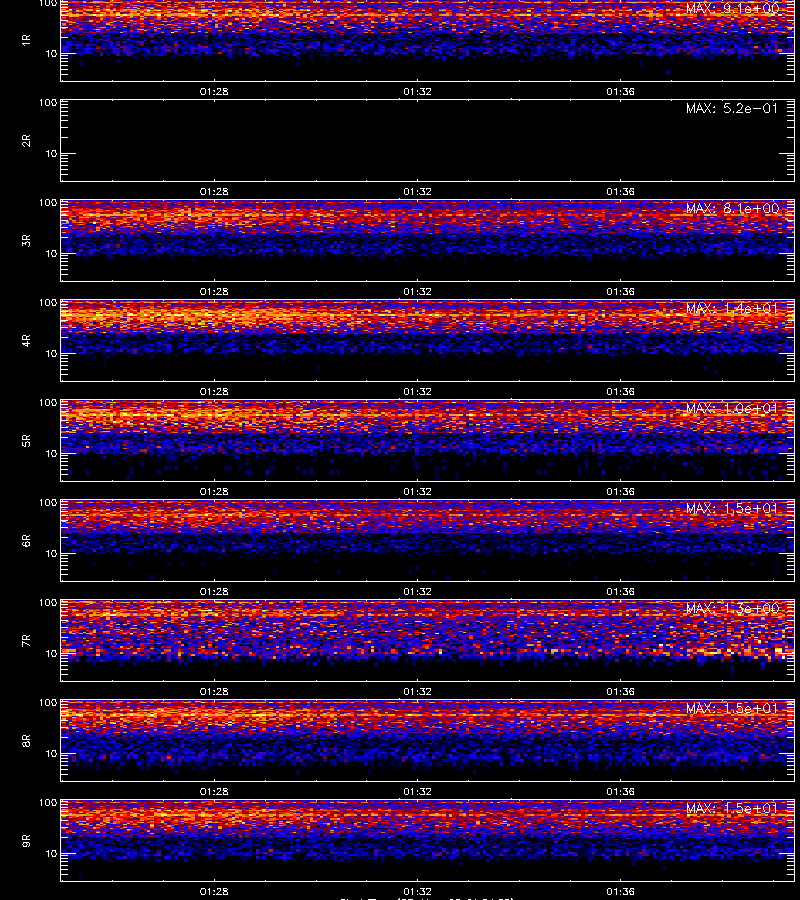Click 01:36 tick label below 8R panel
Screen dimensions: 800x900
click(620, 792)
